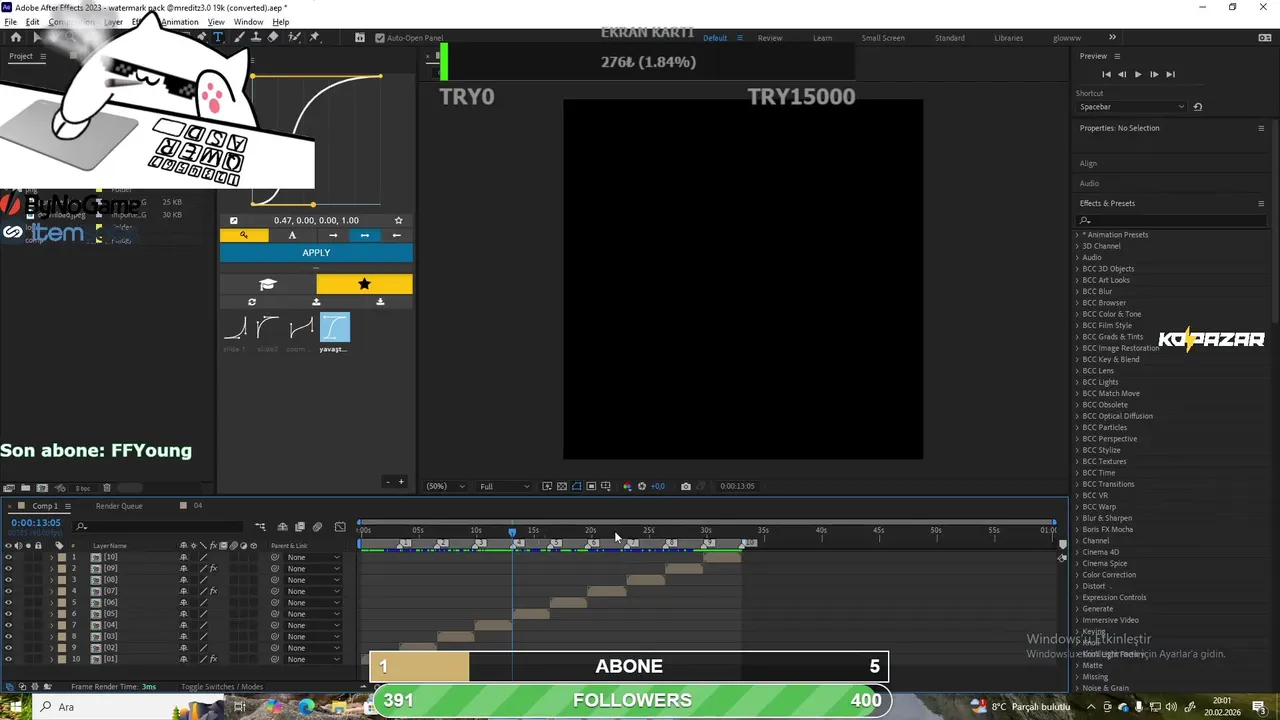Open the 50% magnification dropdown
1280x720 pixels.
pos(446,486)
